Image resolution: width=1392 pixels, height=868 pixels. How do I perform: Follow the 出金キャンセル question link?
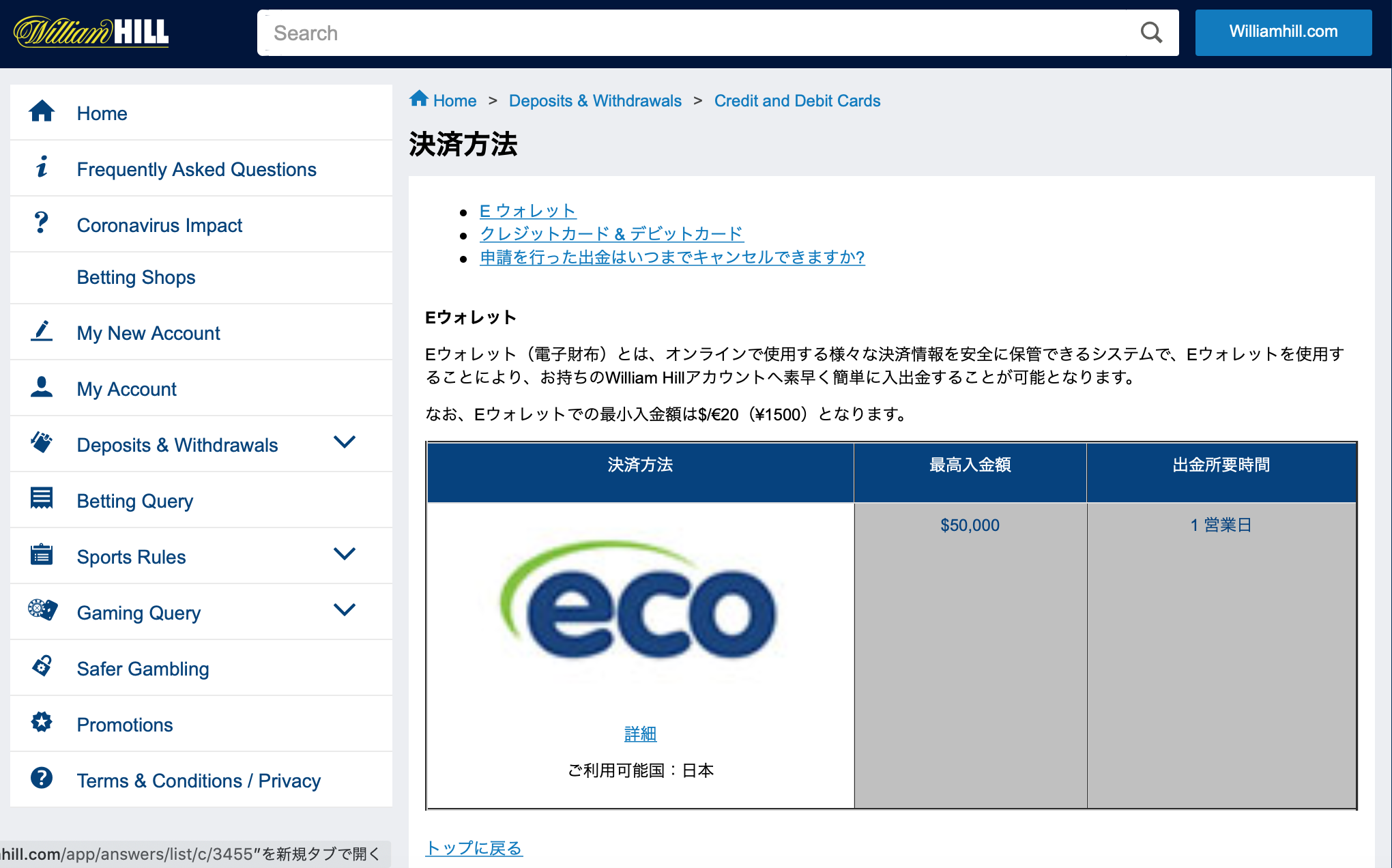coord(672,257)
